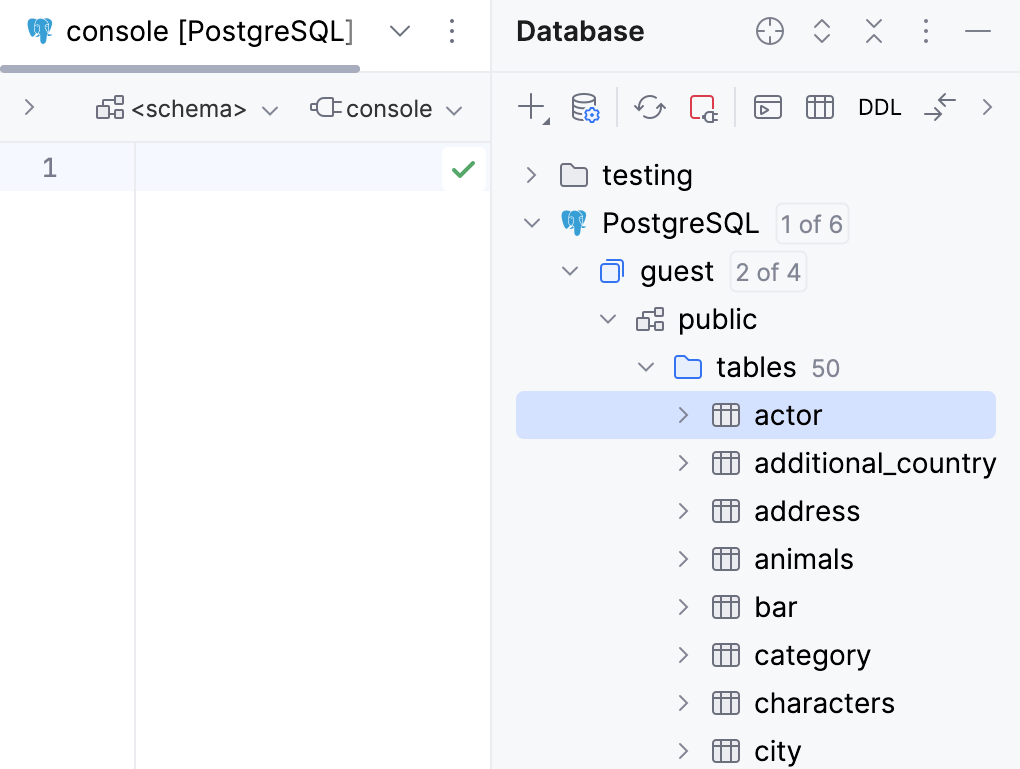Disconnect from the database
1020x769 pixels.
point(703,108)
